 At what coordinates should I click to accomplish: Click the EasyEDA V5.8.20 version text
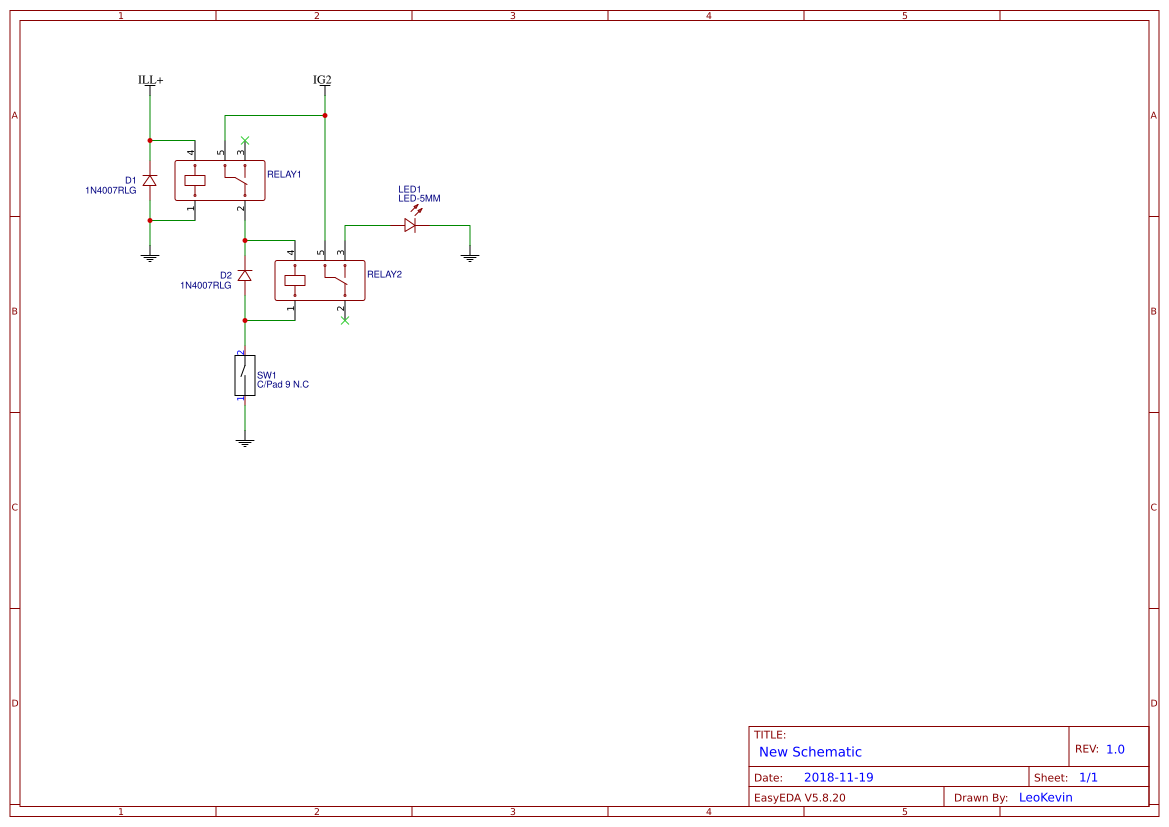tap(800, 797)
